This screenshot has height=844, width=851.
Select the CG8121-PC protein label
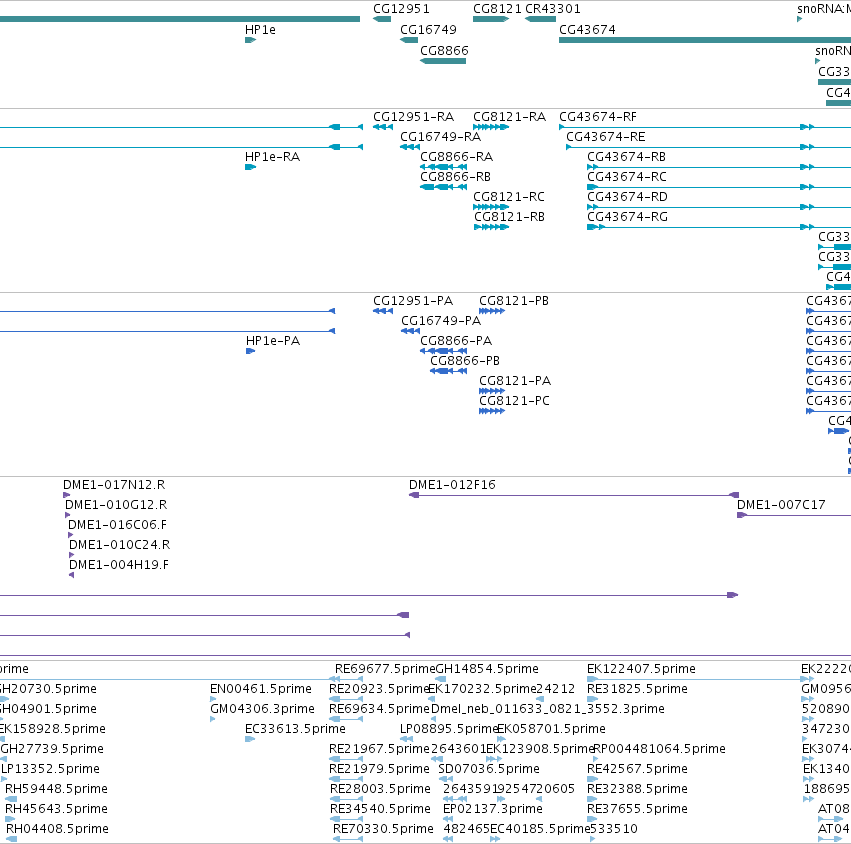(x=514, y=402)
